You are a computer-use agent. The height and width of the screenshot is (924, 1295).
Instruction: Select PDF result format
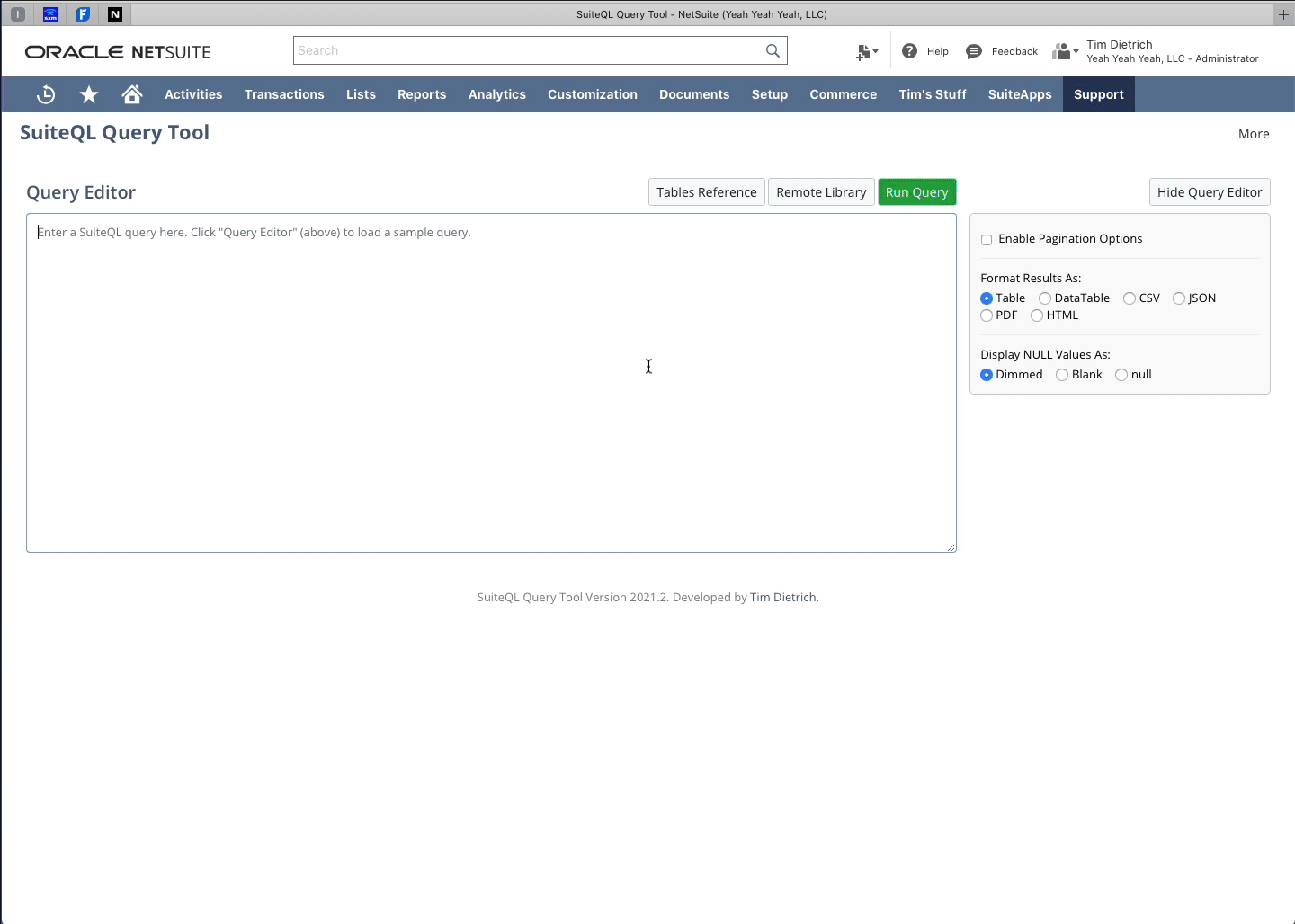987,315
